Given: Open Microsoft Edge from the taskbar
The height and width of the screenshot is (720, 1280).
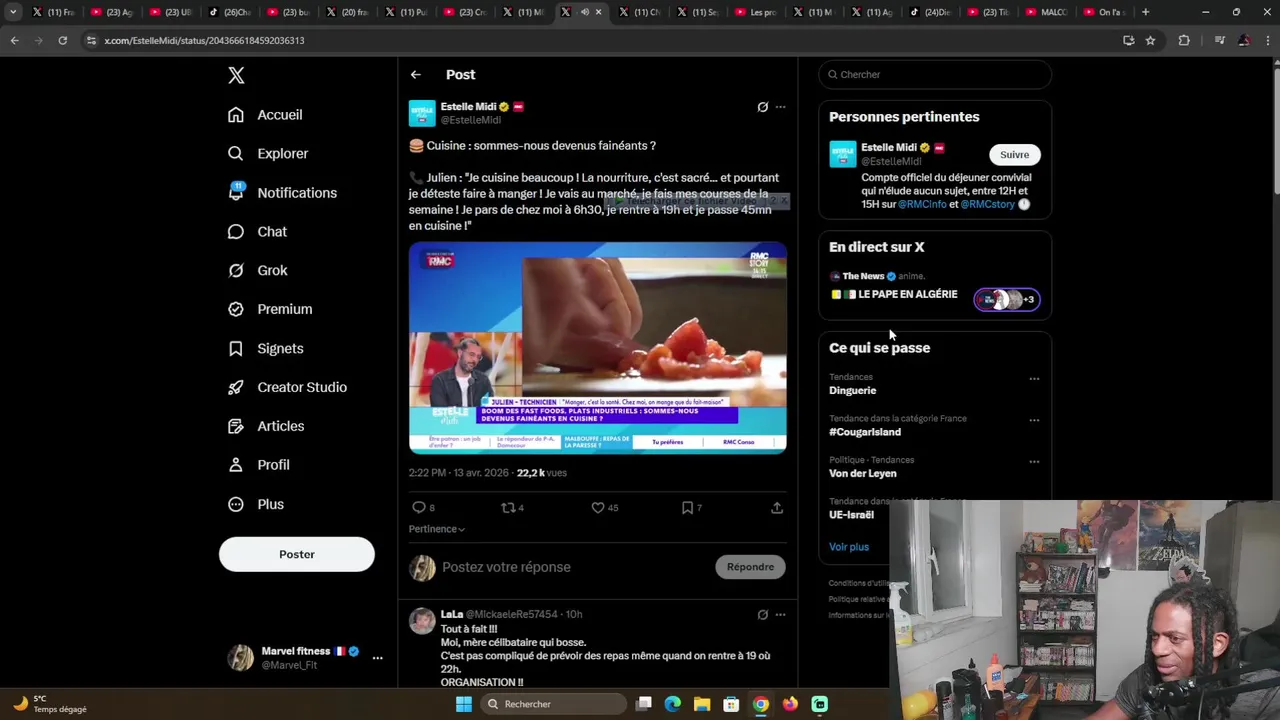Looking at the screenshot, I should click(x=673, y=704).
